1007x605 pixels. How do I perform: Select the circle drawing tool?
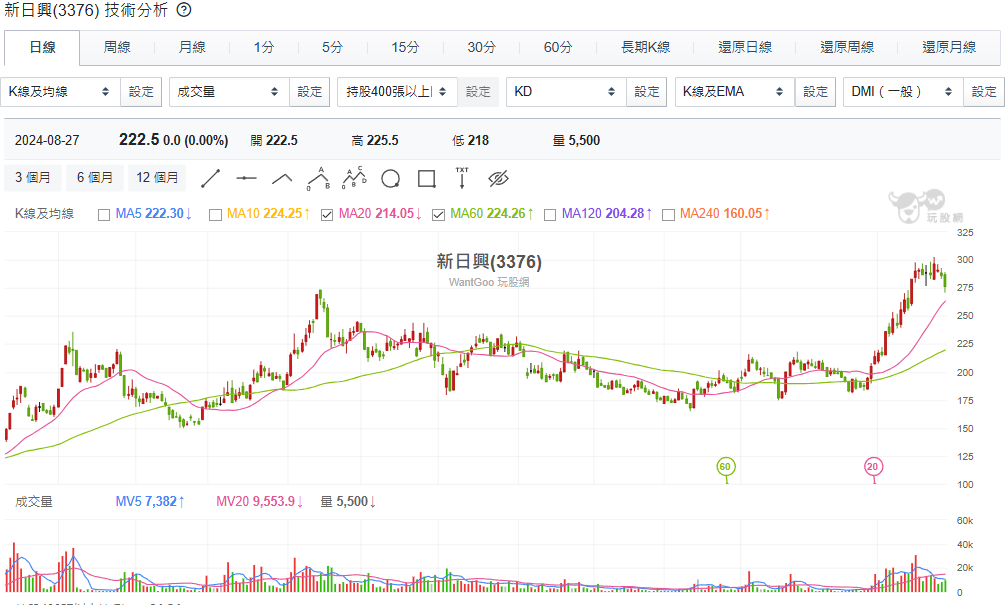pyautogui.click(x=390, y=178)
